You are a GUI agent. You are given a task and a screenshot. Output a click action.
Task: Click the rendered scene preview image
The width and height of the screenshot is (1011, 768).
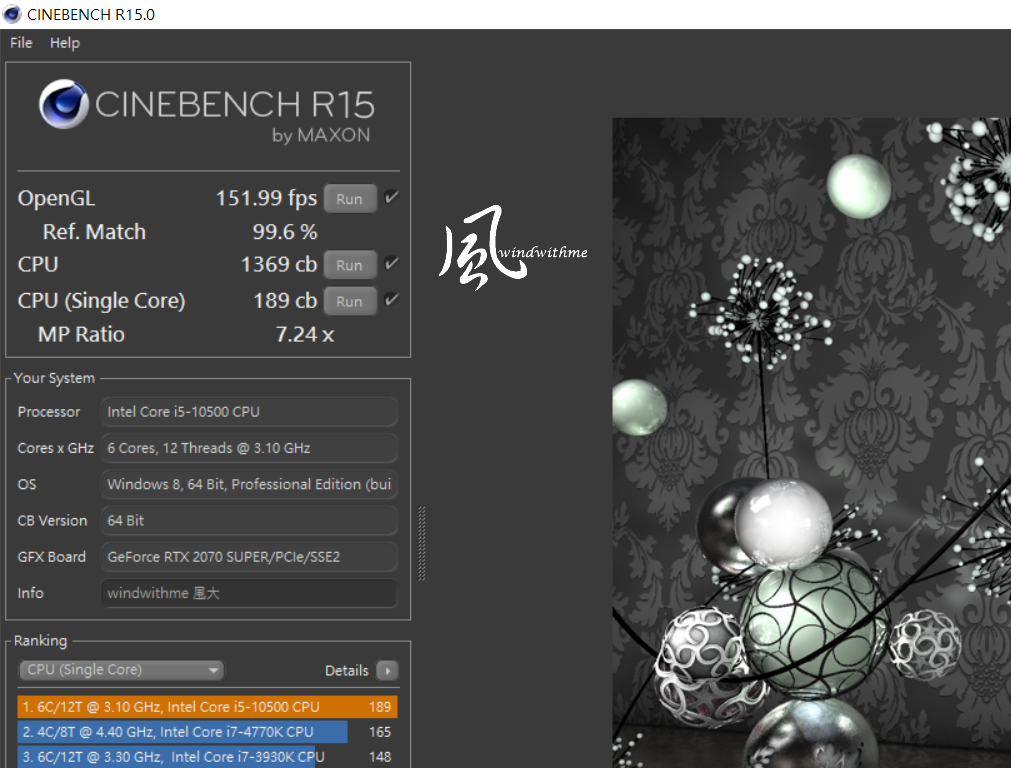click(x=811, y=442)
